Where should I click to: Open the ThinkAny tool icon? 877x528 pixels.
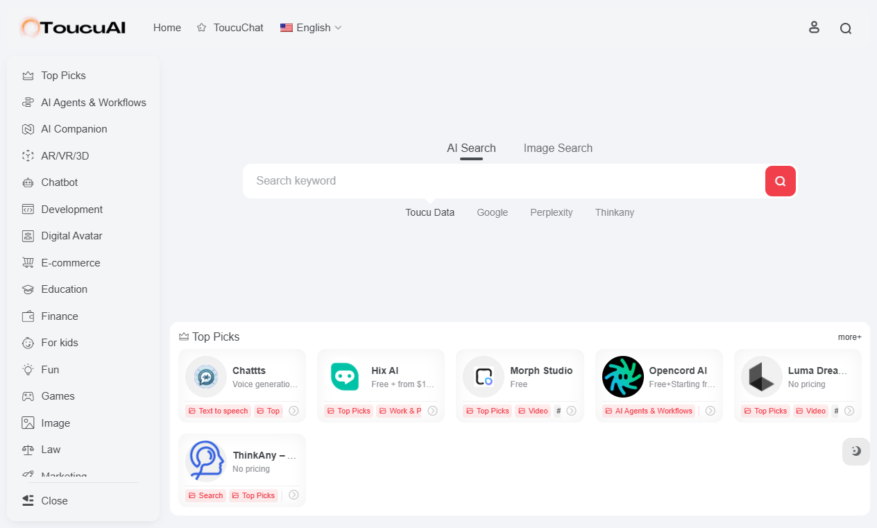tap(205, 461)
